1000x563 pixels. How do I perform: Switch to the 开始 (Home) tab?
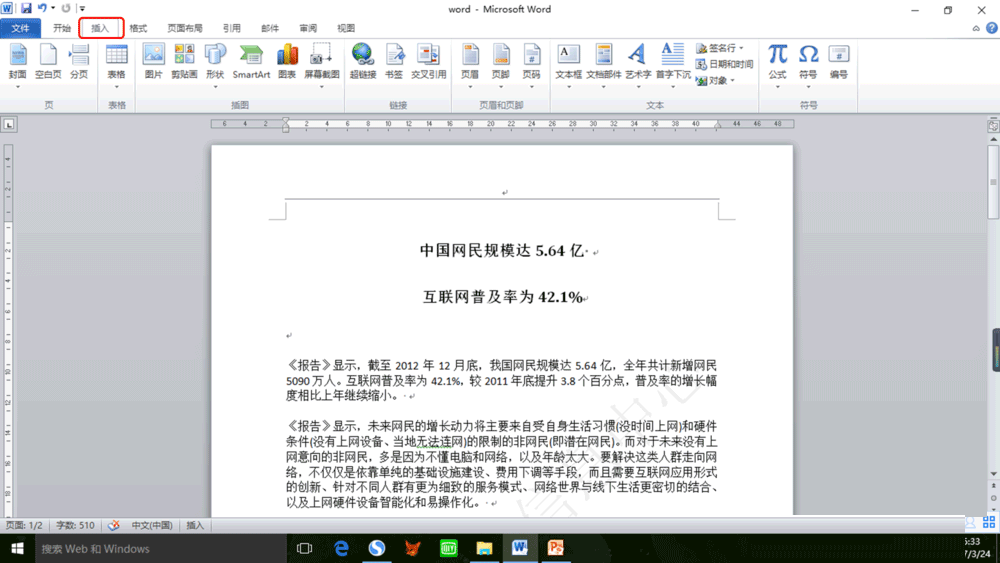(x=62, y=28)
